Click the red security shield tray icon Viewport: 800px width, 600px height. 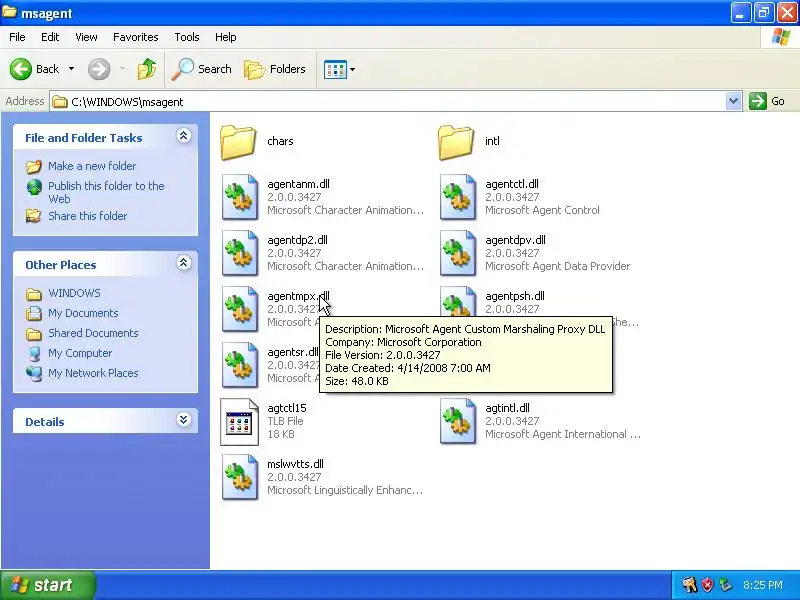click(x=707, y=585)
